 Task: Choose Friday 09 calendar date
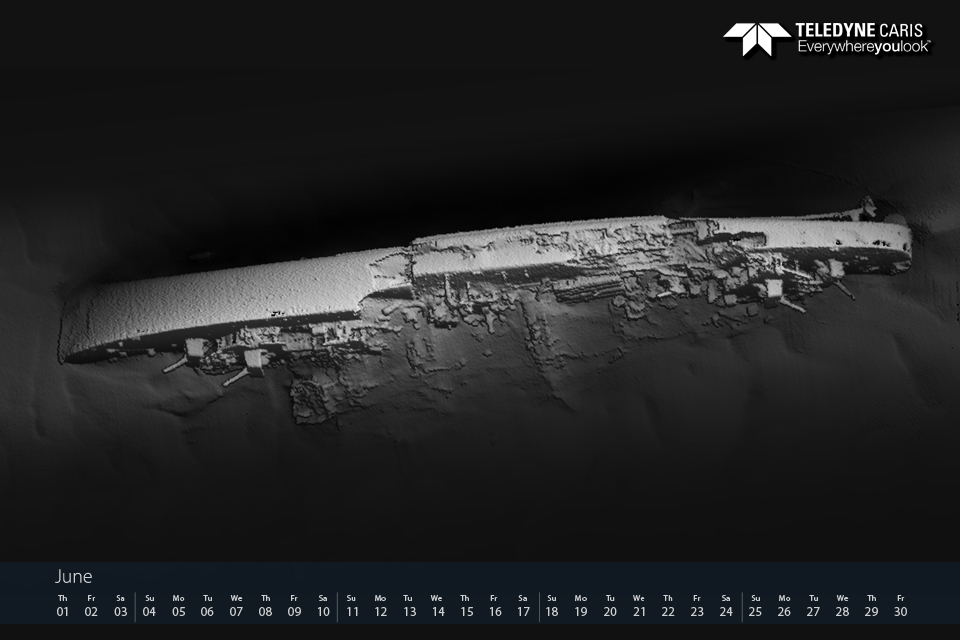(294, 605)
